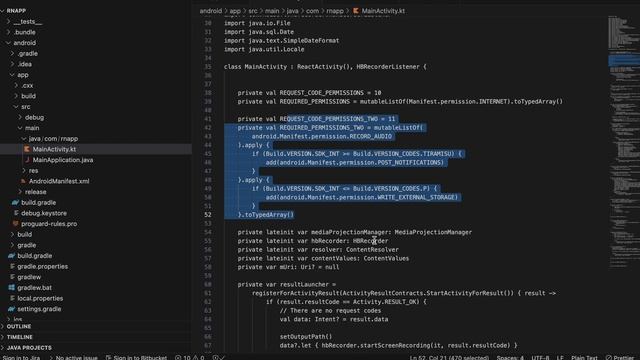Click lateinit var hbRecorder declaration line
This screenshot has height=360, width=640.
tap(313, 241)
